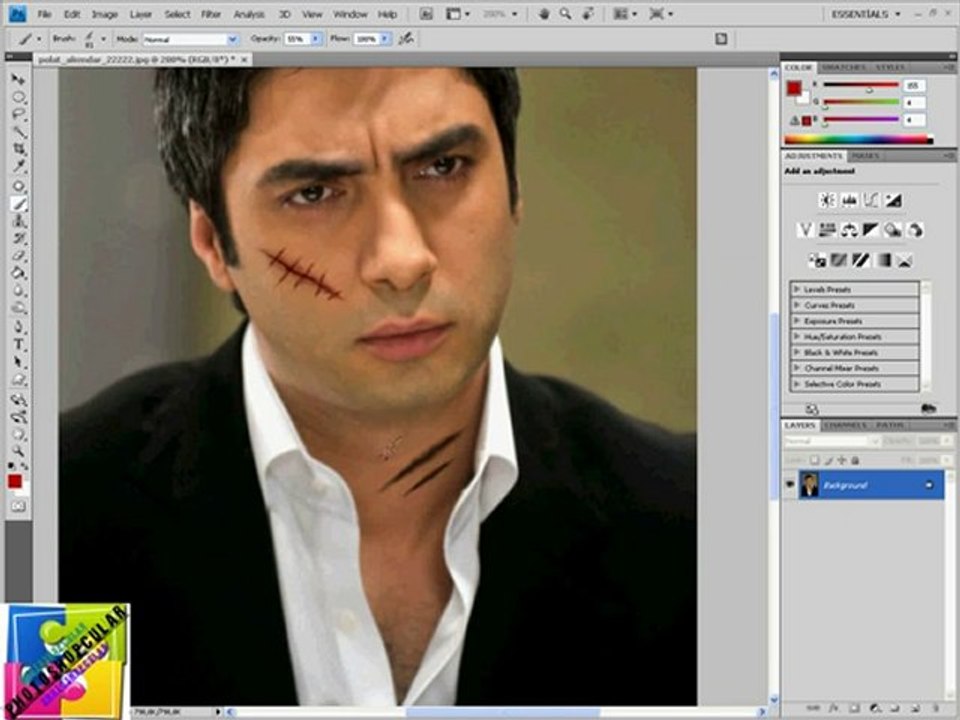Pick the Horizontal Type tool
This screenshot has height=720, width=960.
point(19,344)
